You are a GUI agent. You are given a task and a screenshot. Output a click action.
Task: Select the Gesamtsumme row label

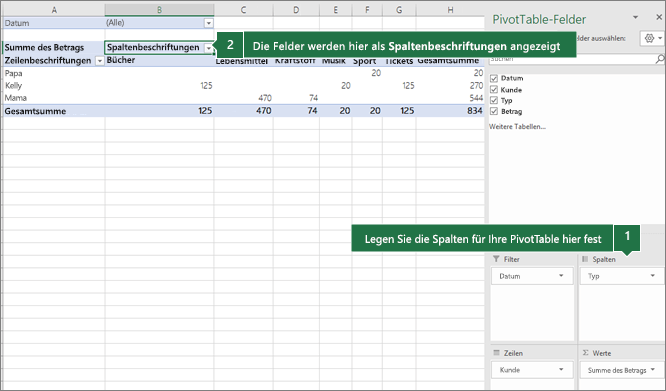tap(35, 111)
